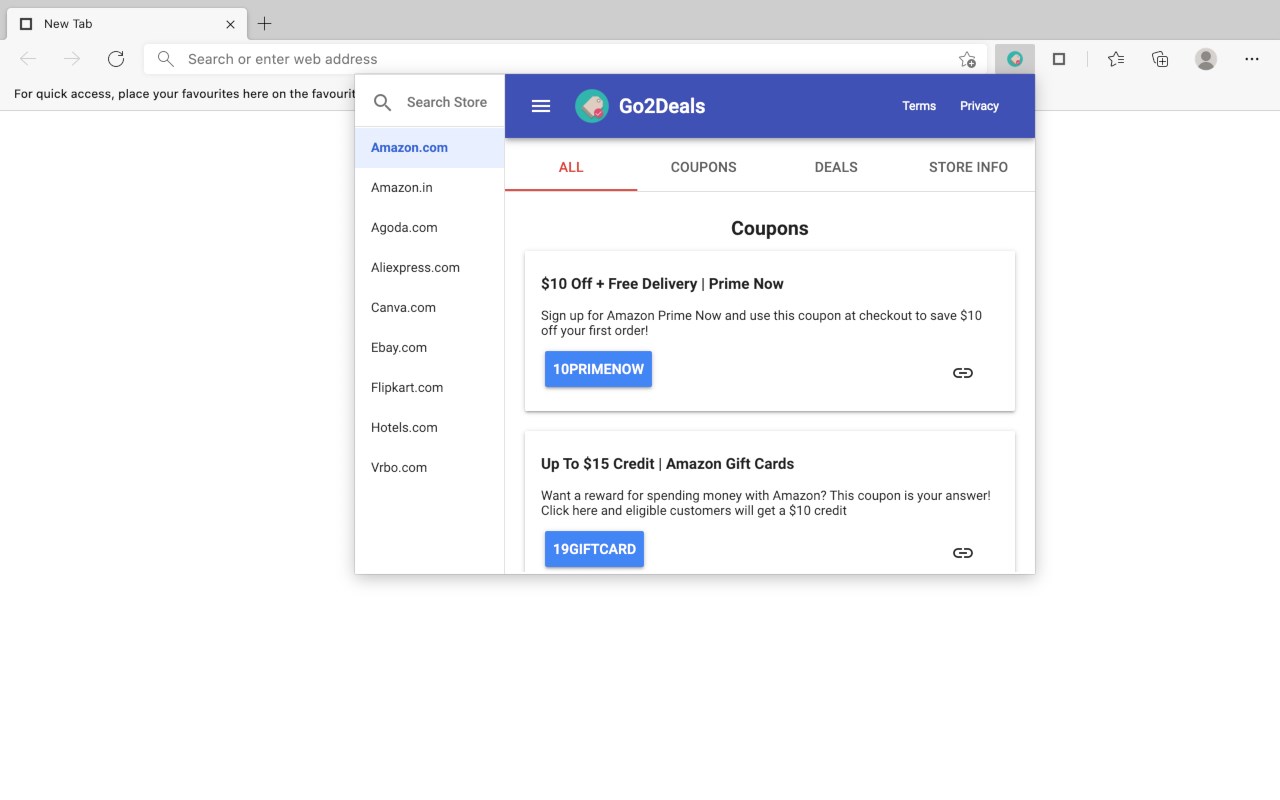The width and height of the screenshot is (1280, 800).
Task: Select Vrbo.com in store list
Action: click(430, 467)
